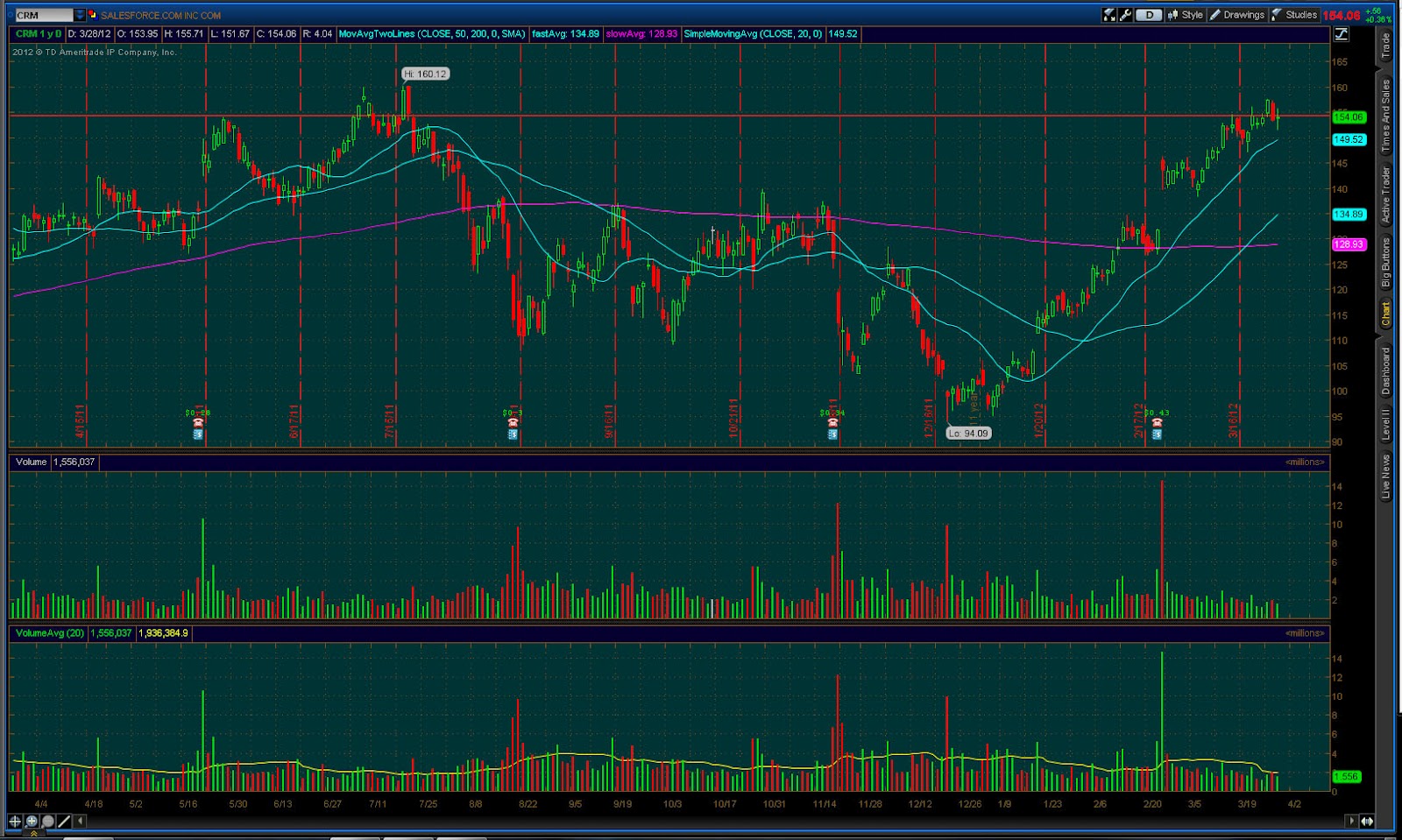Switch to the Trade side tab
The height and width of the screenshot is (840, 1402).
[x=1385, y=46]
